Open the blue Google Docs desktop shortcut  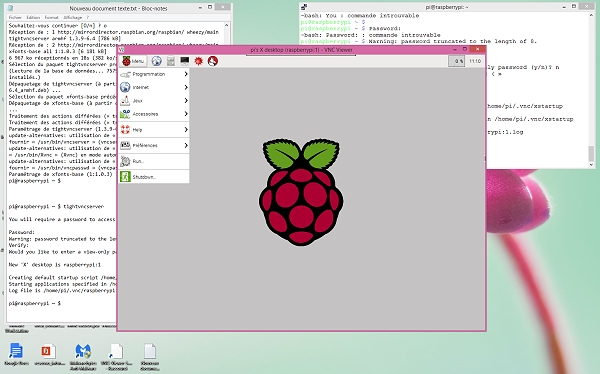tap(16, 354)
